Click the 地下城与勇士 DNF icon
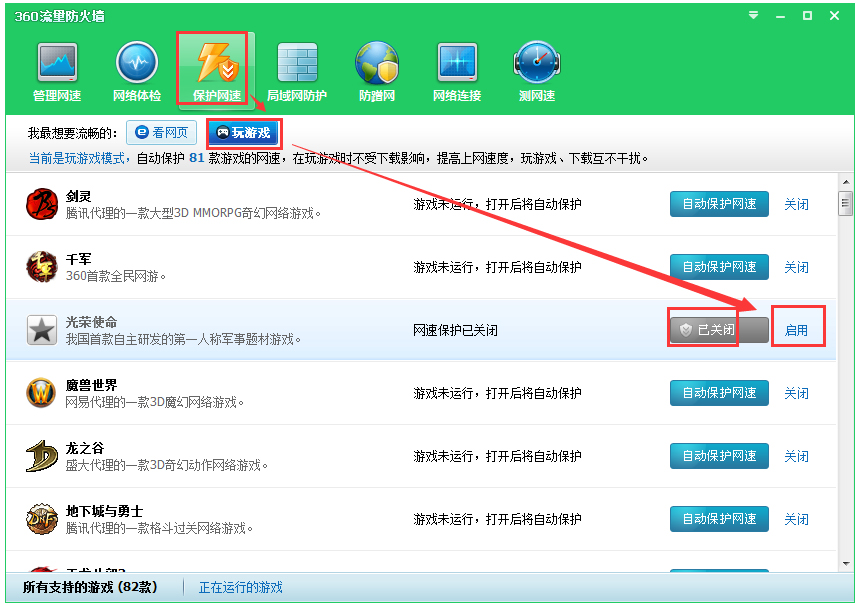This screenshot has width=859, height=605. 42,519
